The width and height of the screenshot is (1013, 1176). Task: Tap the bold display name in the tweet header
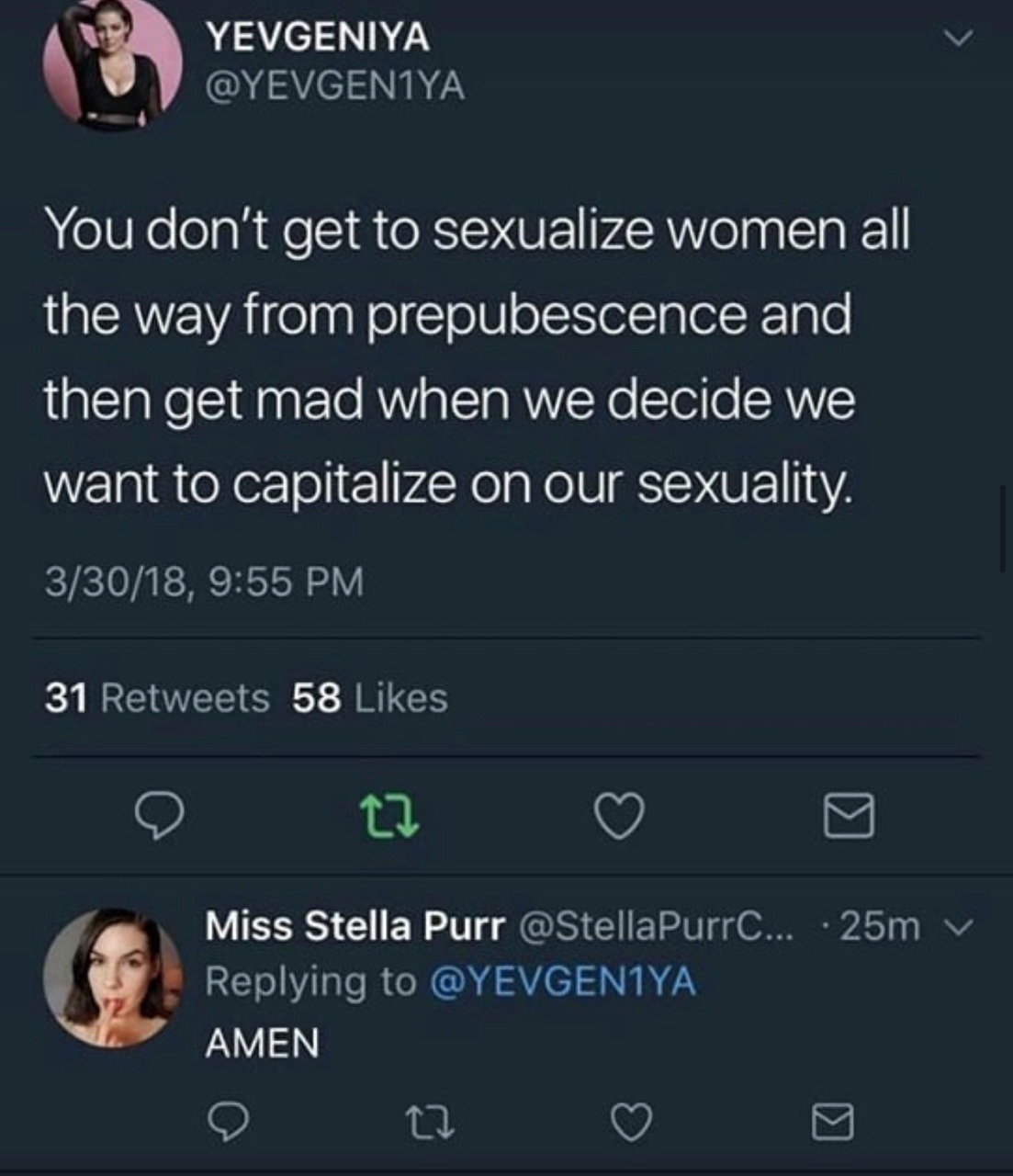318,37
